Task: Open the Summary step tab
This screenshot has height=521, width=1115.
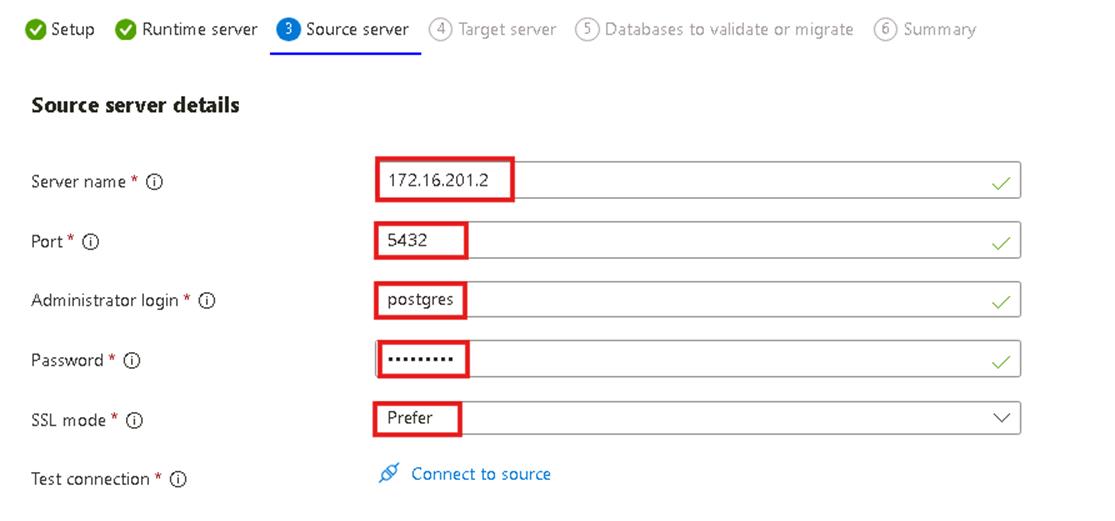Action: [x=939, y=30]
